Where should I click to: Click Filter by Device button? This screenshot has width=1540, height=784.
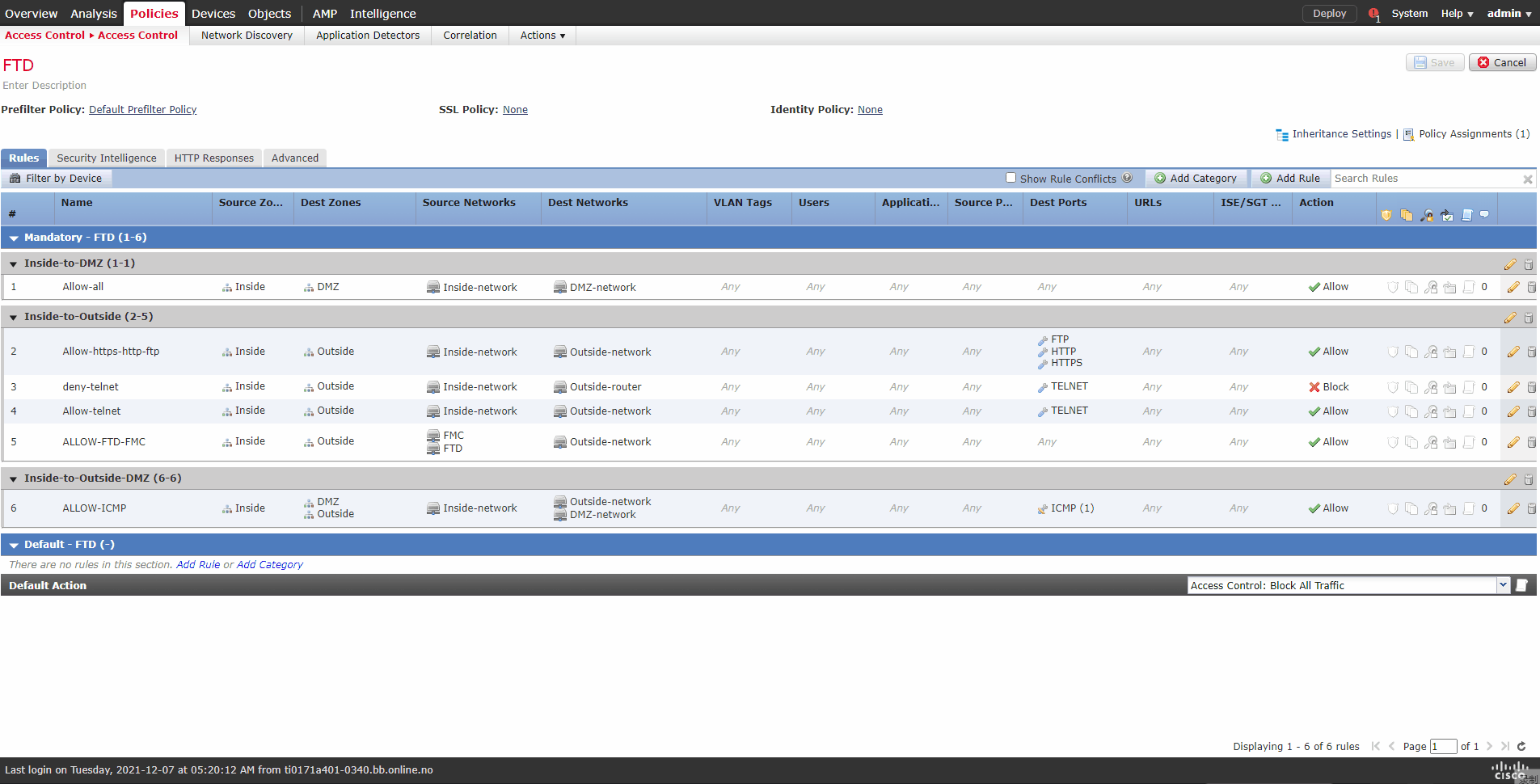[56, 179]
